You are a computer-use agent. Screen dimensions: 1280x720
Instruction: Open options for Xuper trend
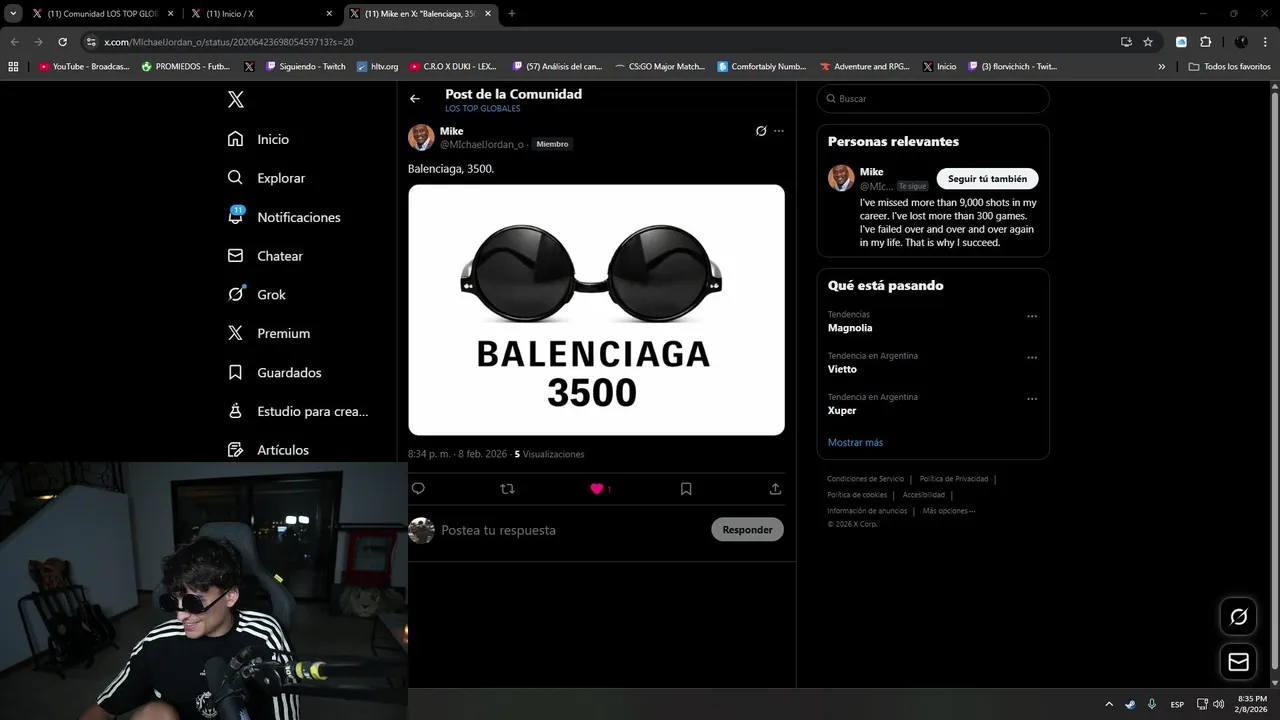[x=1032, y=398]
